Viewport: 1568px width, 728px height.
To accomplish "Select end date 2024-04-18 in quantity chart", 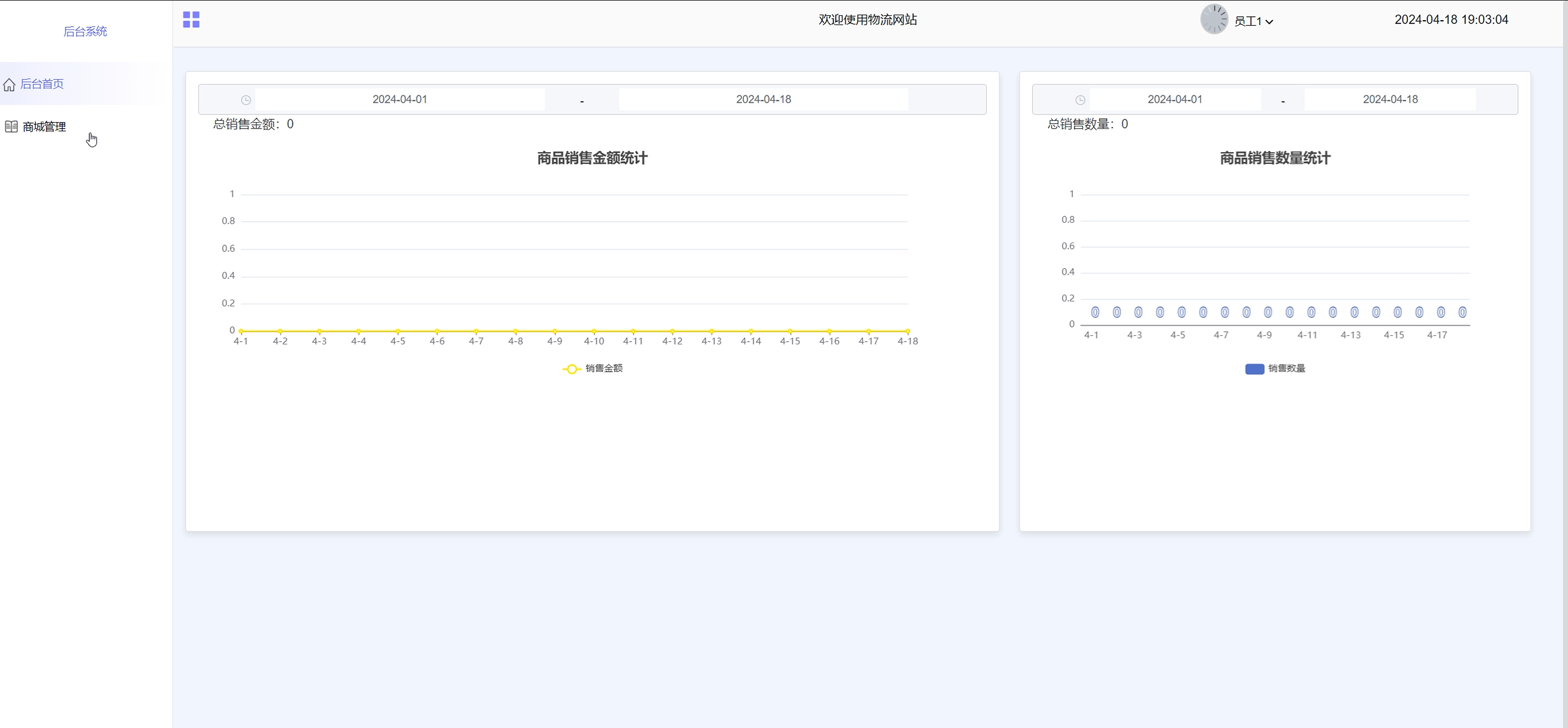I will [x=1390, y=99].
